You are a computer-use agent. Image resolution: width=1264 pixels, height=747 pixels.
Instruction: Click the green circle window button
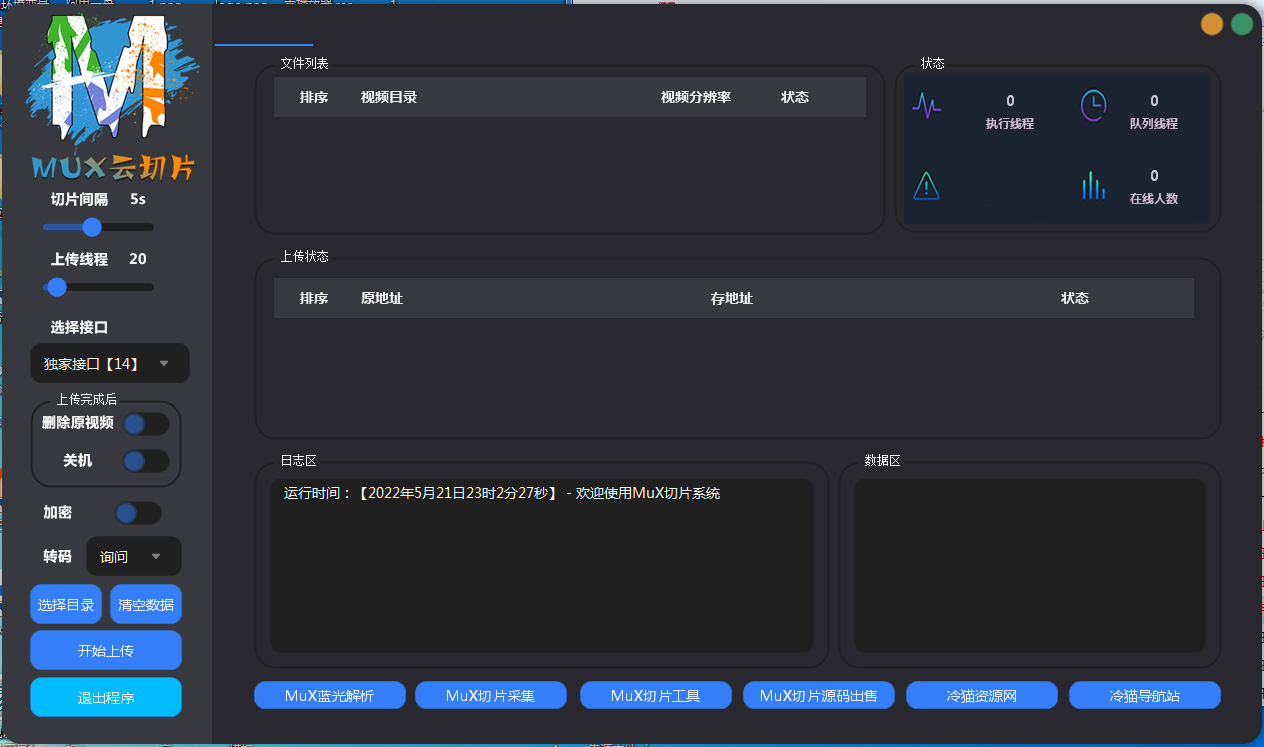[x=1242, y=24]
